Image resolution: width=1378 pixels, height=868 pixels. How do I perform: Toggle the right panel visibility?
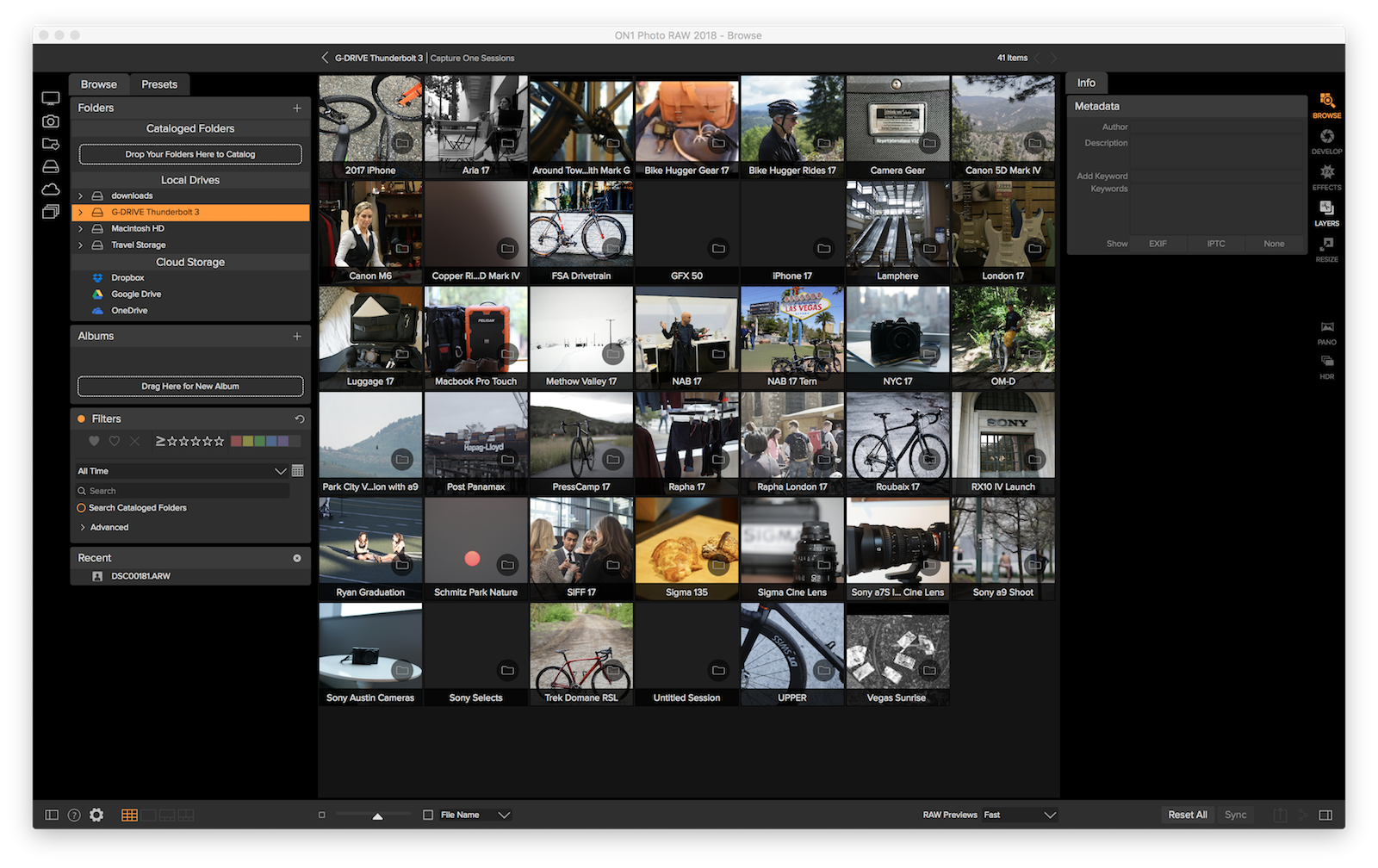1325,815
